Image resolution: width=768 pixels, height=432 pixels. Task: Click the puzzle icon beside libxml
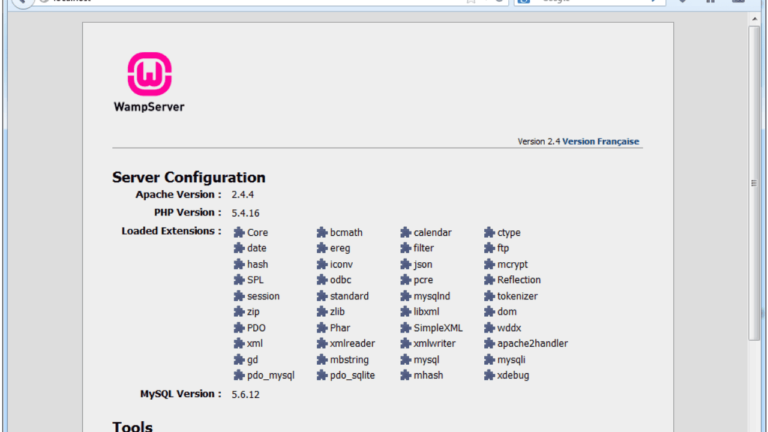[406, 312]
